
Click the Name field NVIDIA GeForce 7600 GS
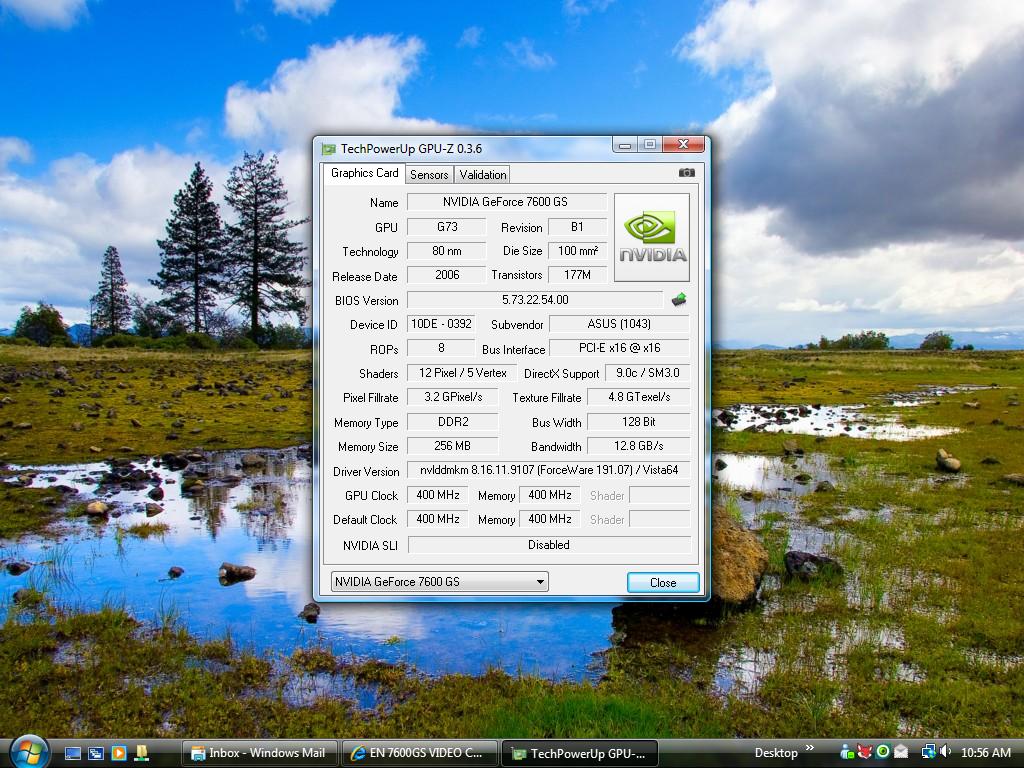click(x=506, y=202)
